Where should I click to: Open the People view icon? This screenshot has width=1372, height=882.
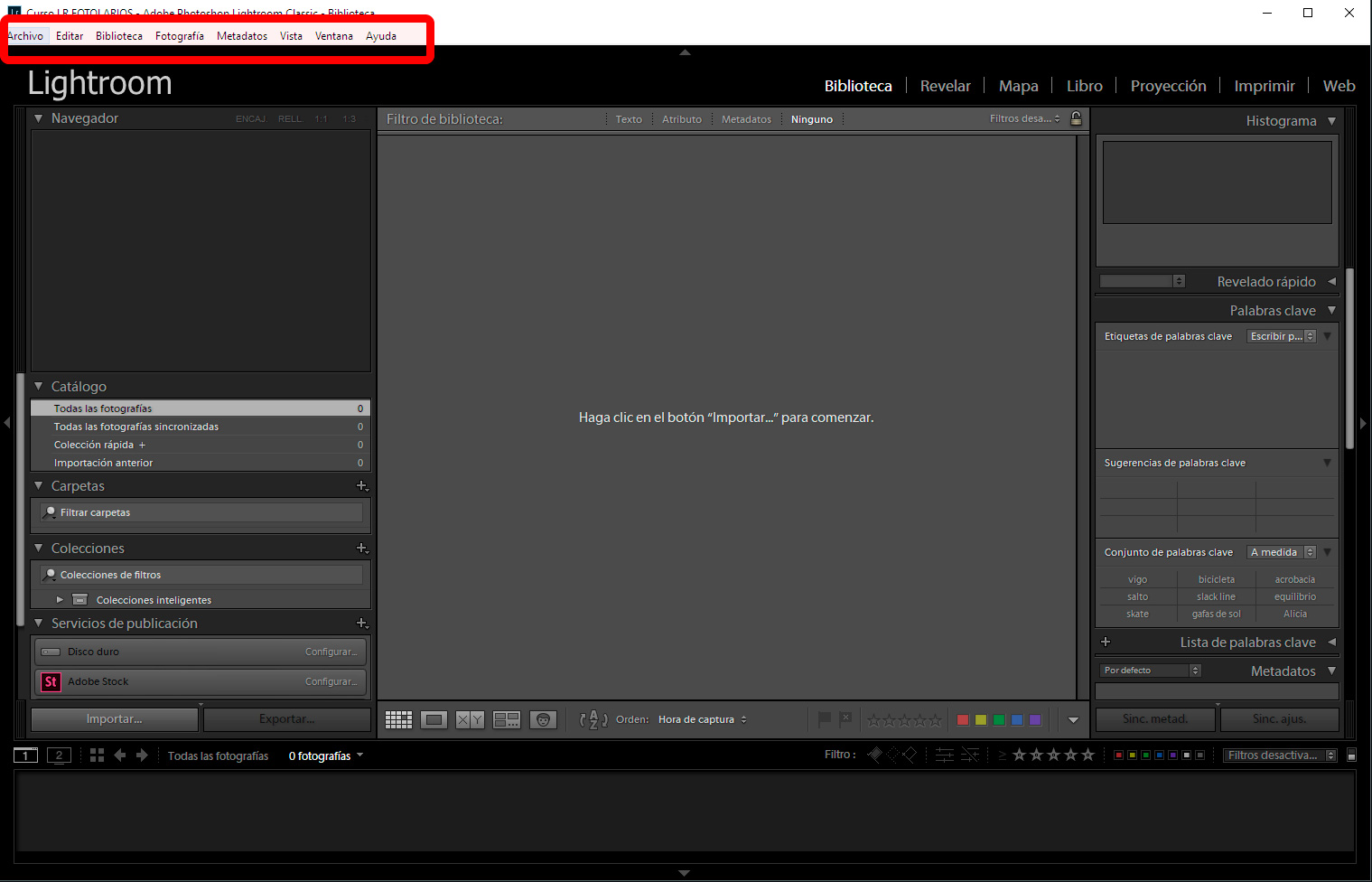point(543,719)
